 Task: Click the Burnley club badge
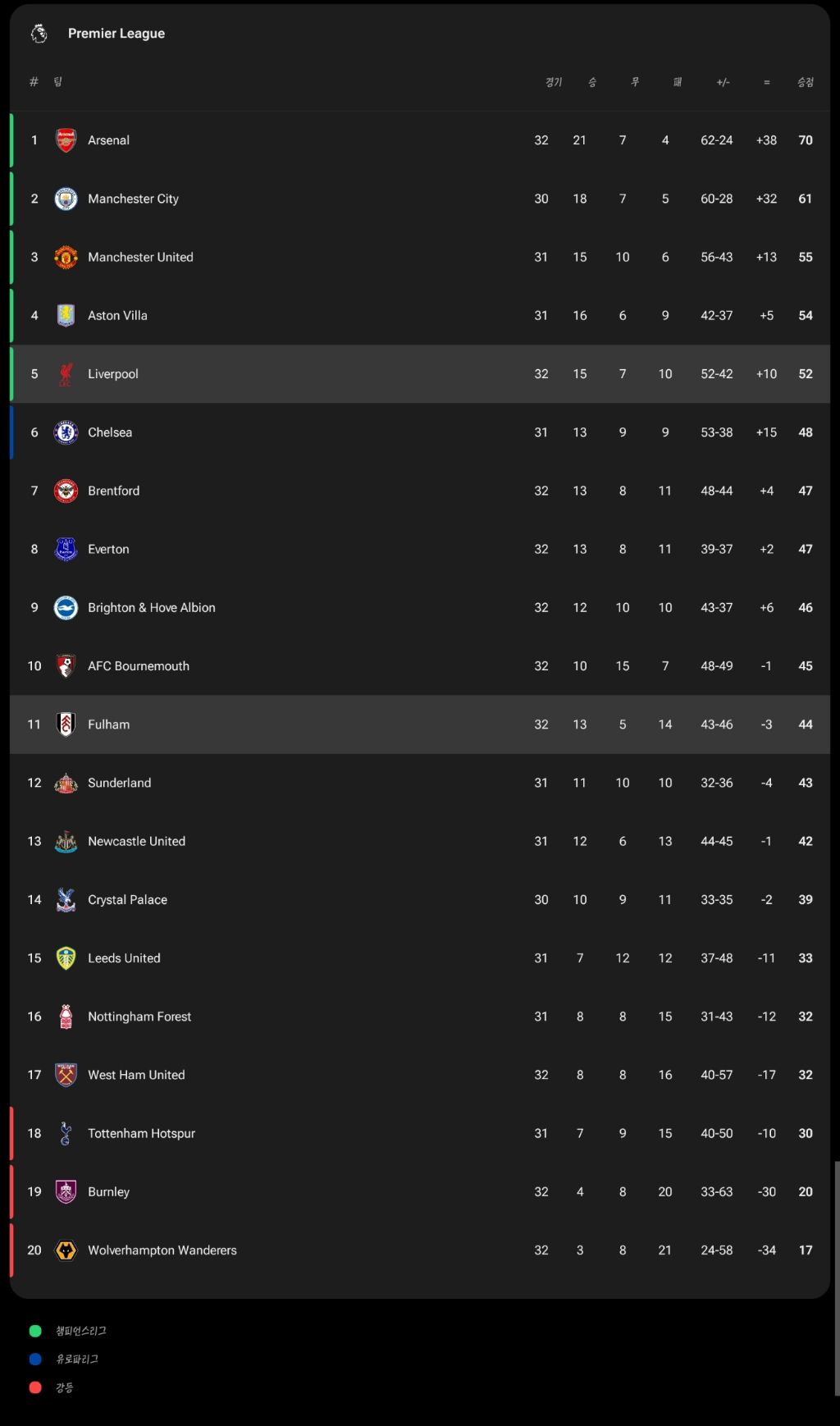66,1191
